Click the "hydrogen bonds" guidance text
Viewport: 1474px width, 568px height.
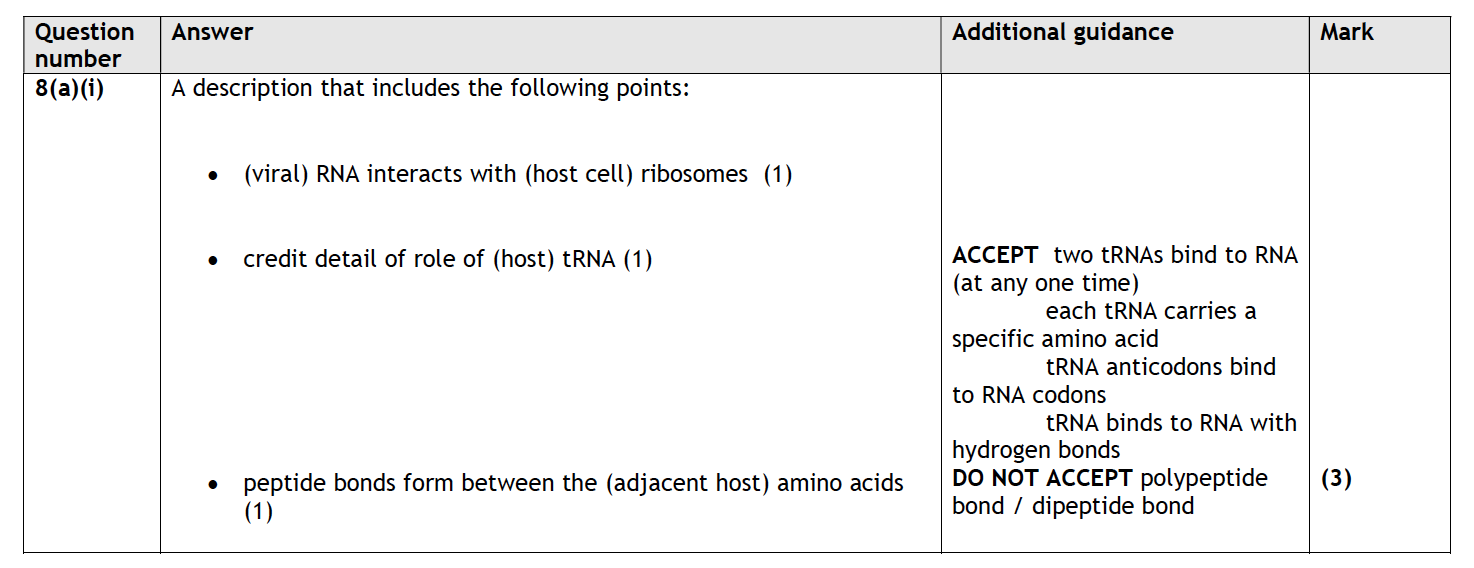(x=1036, y=450)
